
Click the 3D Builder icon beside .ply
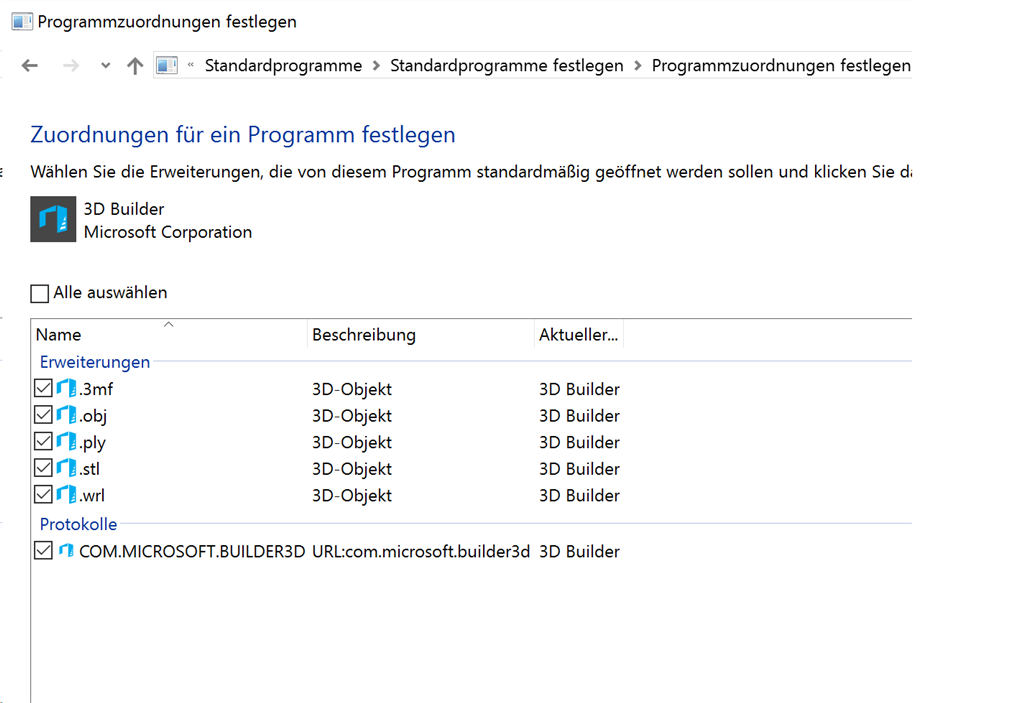66,442
